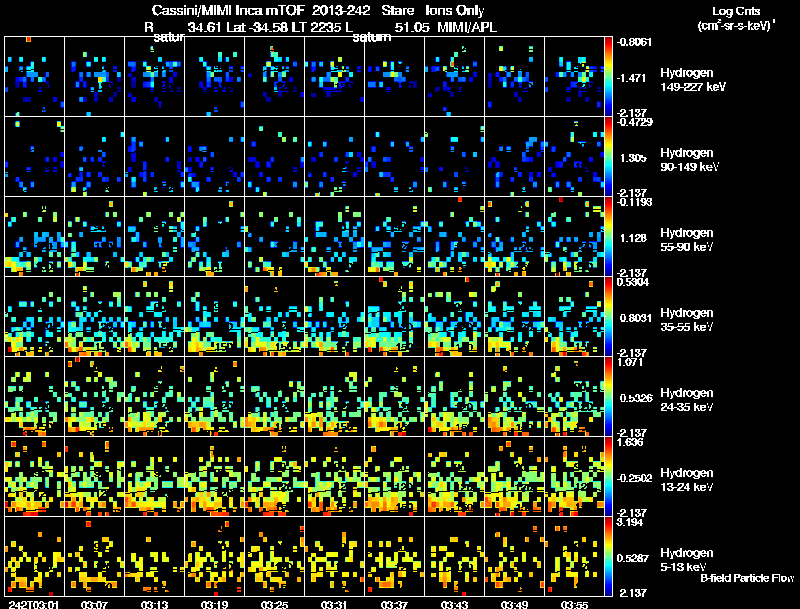Screen dimensions: 800x609
Task: Select the 149-227 keV panel at 03:25
Action: pyautogui.click(x=274, y=77)
